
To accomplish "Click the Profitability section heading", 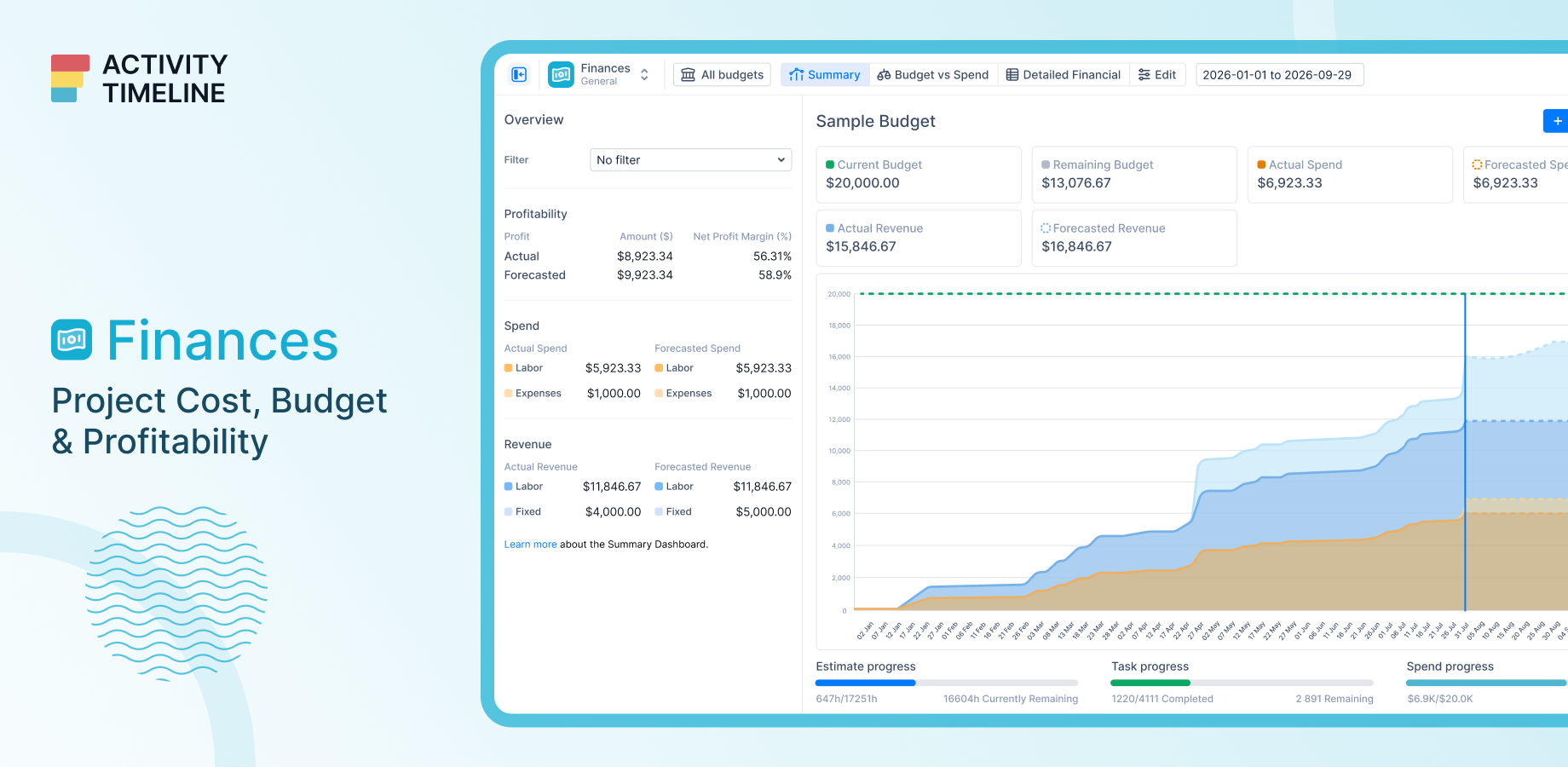I will pos(535,214).
